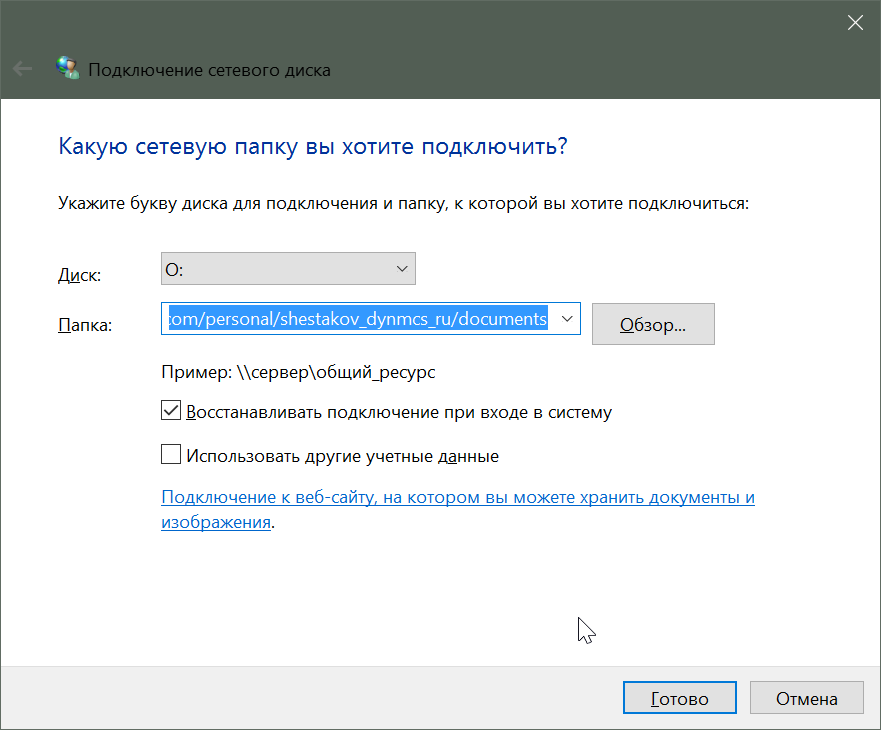Screen dimensions: 881x730
Task: Expand the Папка folder history dropdown arrow
Action: pos(567,319)
